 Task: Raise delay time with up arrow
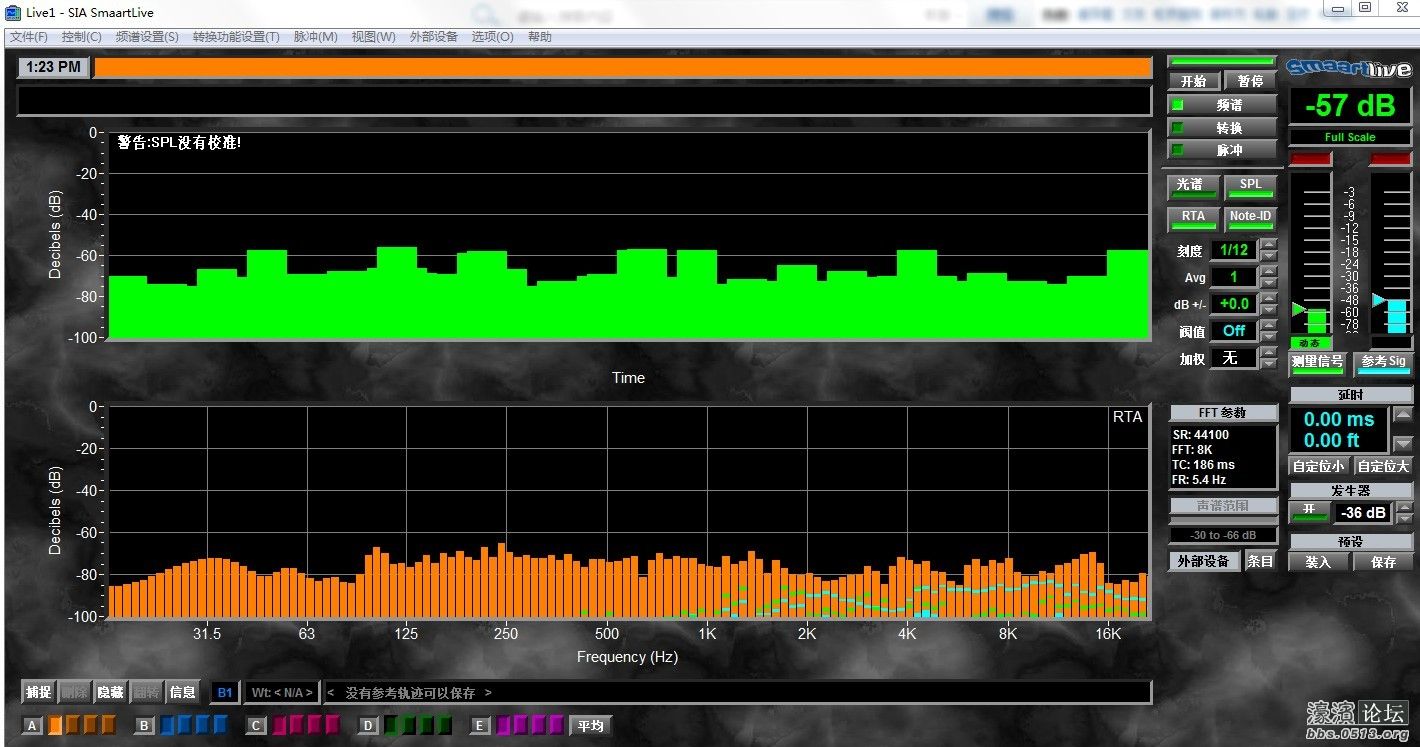(1403, 414)
